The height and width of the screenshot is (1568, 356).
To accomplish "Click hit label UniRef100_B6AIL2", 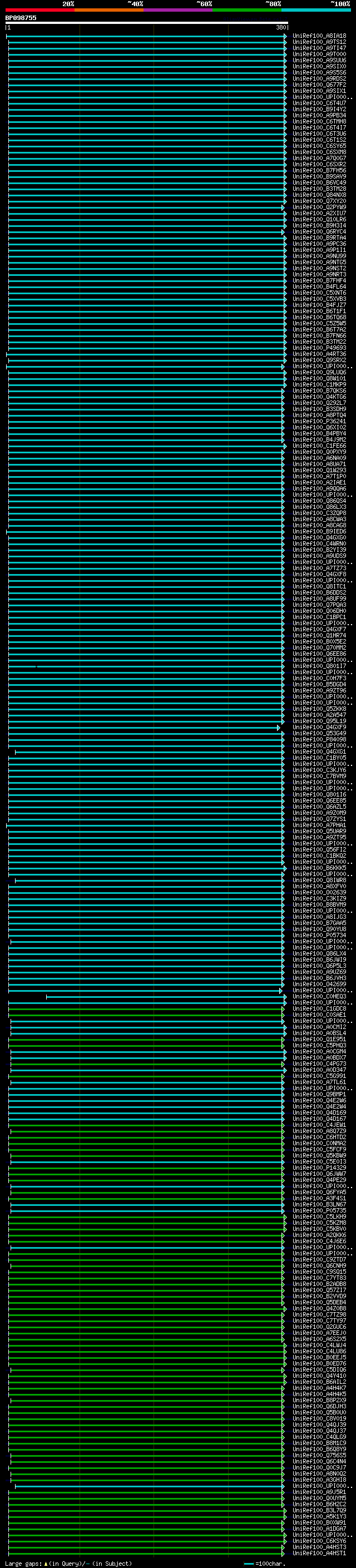I will pyautogui.click(x=319, y=1381).
